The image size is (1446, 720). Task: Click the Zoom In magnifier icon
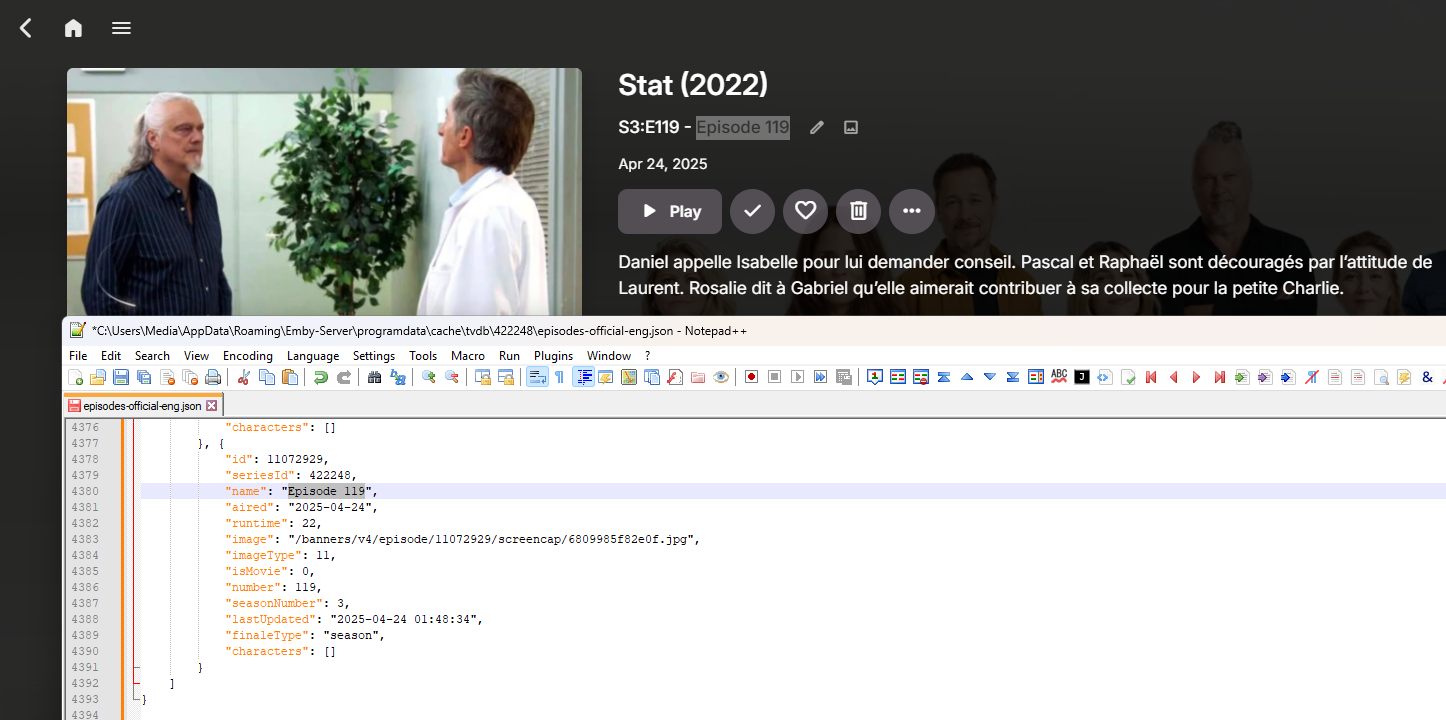pos(429,377)
